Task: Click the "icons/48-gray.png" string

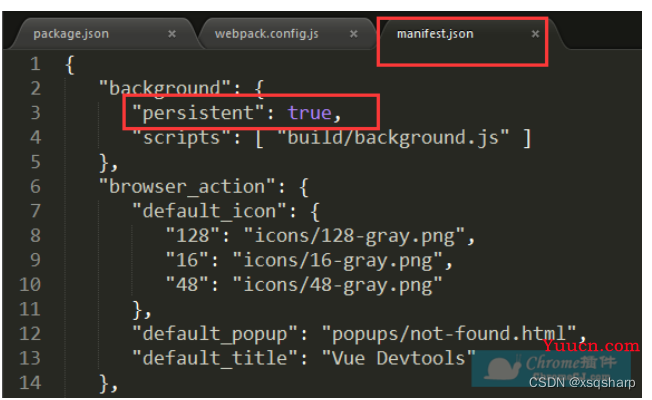Action: pyautogui.click(x=337, y=284)
